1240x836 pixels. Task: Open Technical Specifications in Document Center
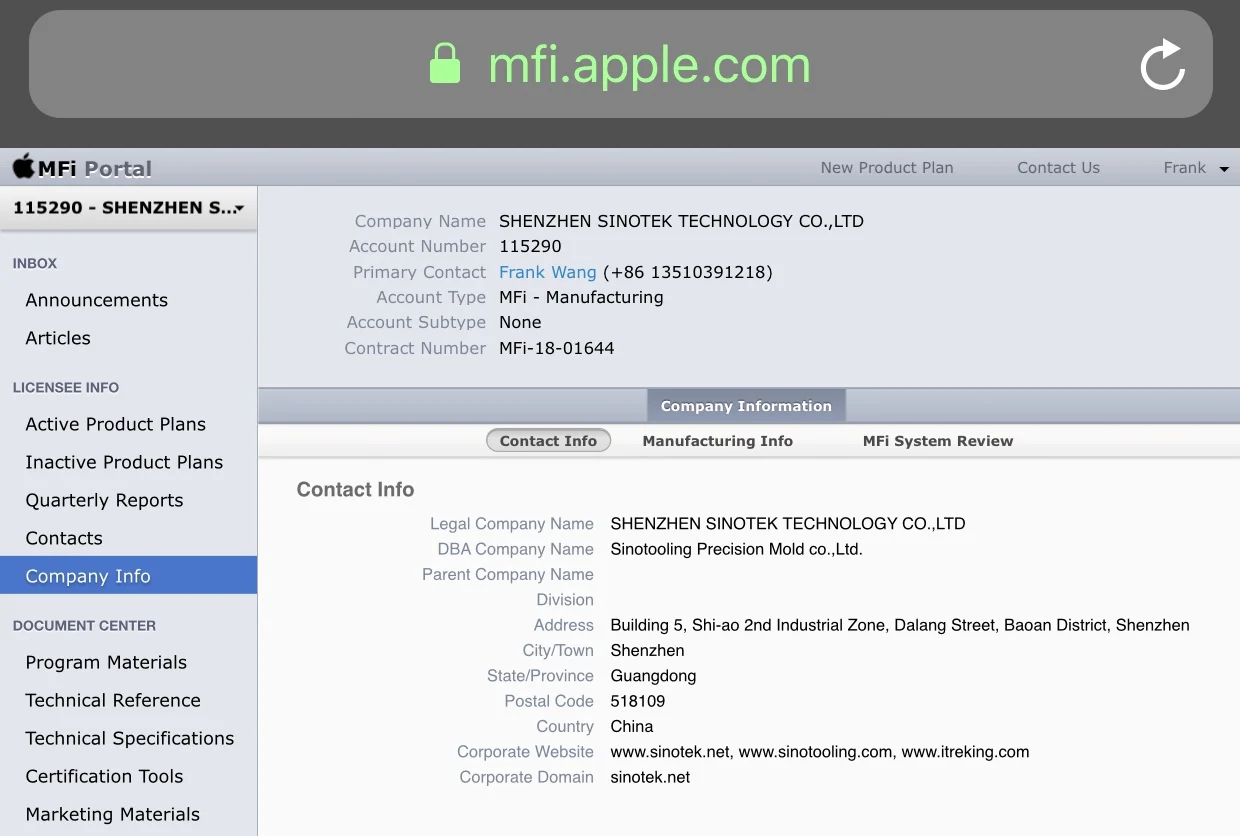pyautogui.click(x=129, y=738)
